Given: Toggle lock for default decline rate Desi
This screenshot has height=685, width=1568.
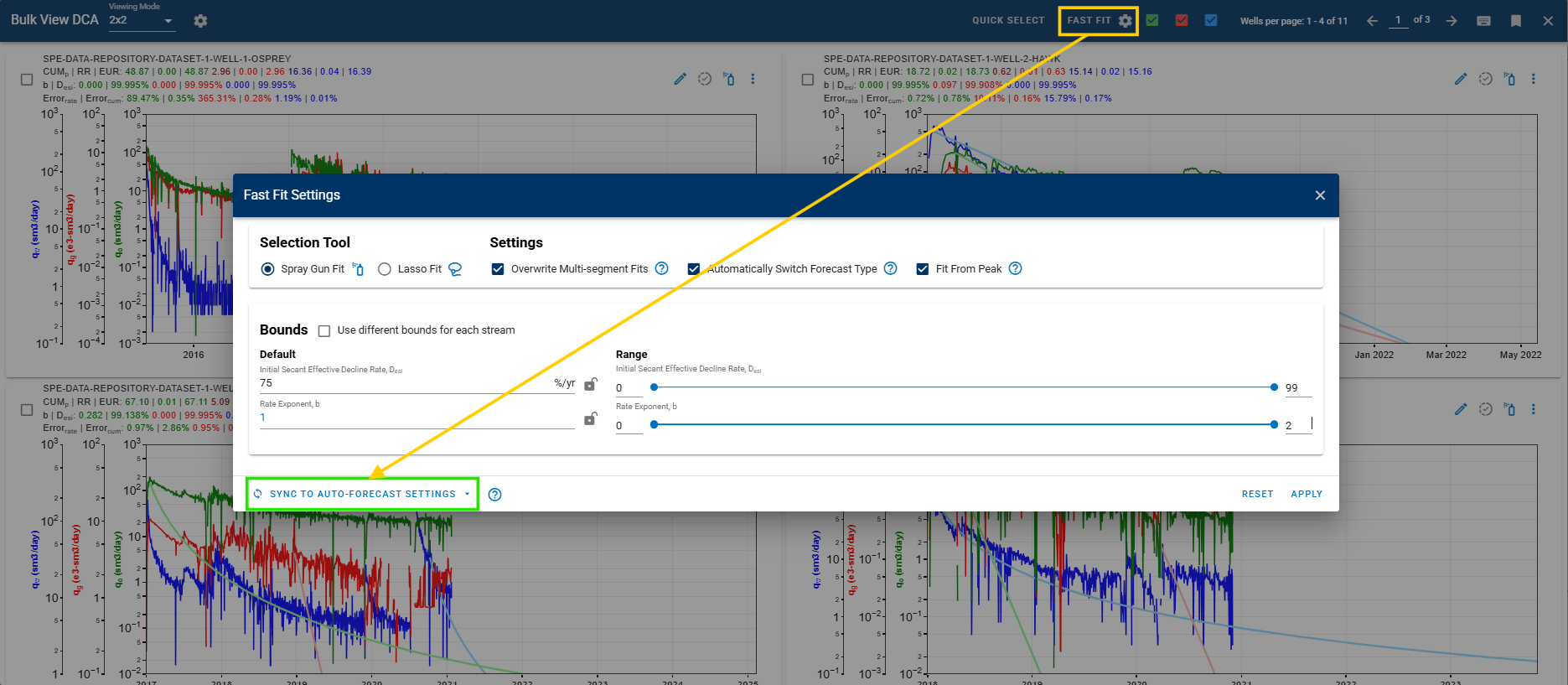Looking at the screenshot, I should 591,384.
